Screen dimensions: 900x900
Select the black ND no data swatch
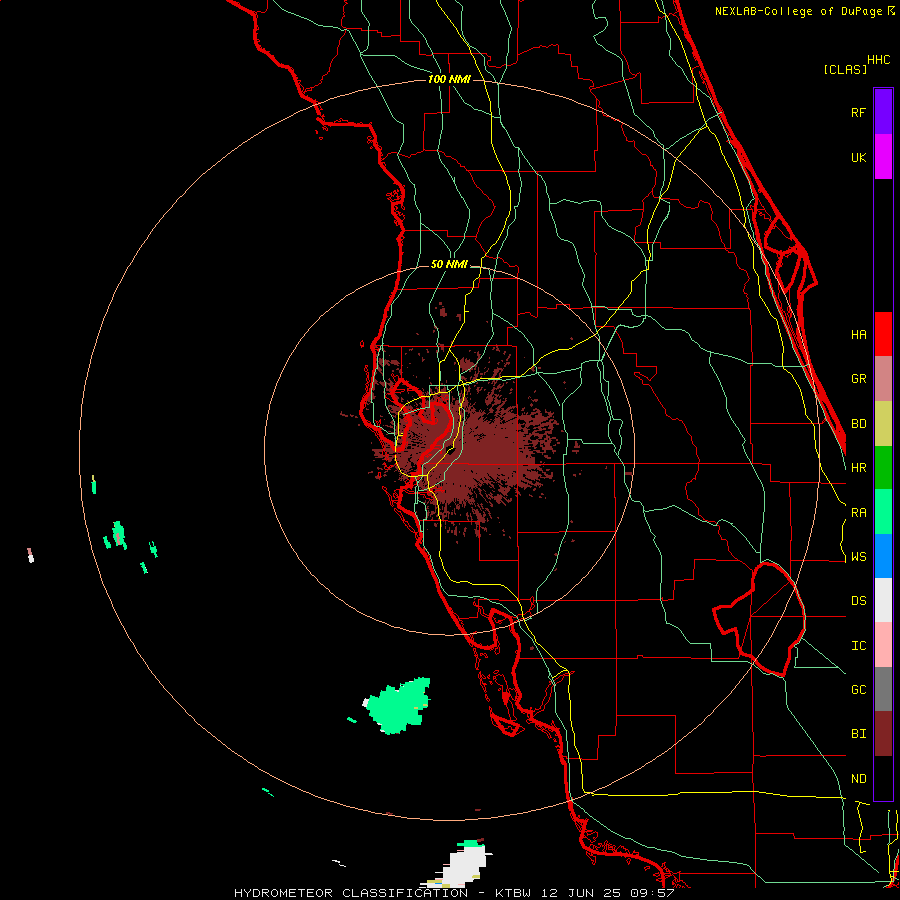click(x=883, y=778)
